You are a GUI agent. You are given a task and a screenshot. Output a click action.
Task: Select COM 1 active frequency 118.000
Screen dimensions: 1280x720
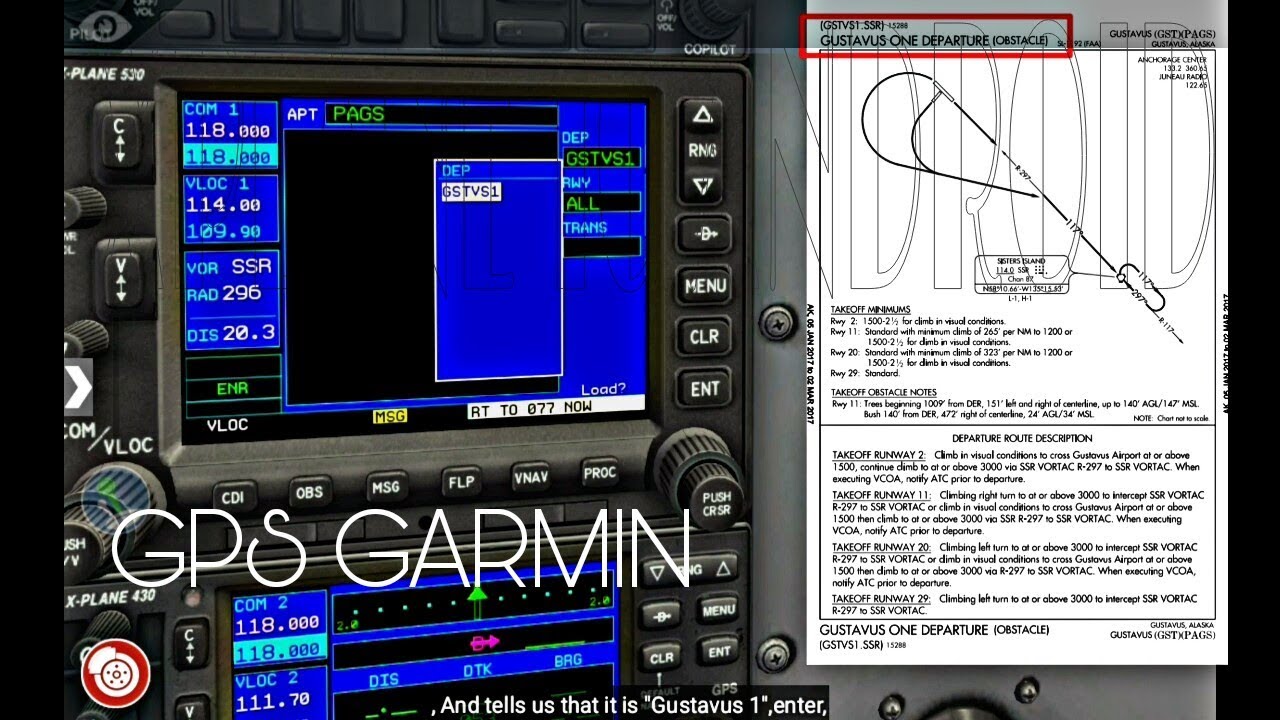[x=227, y=131]
